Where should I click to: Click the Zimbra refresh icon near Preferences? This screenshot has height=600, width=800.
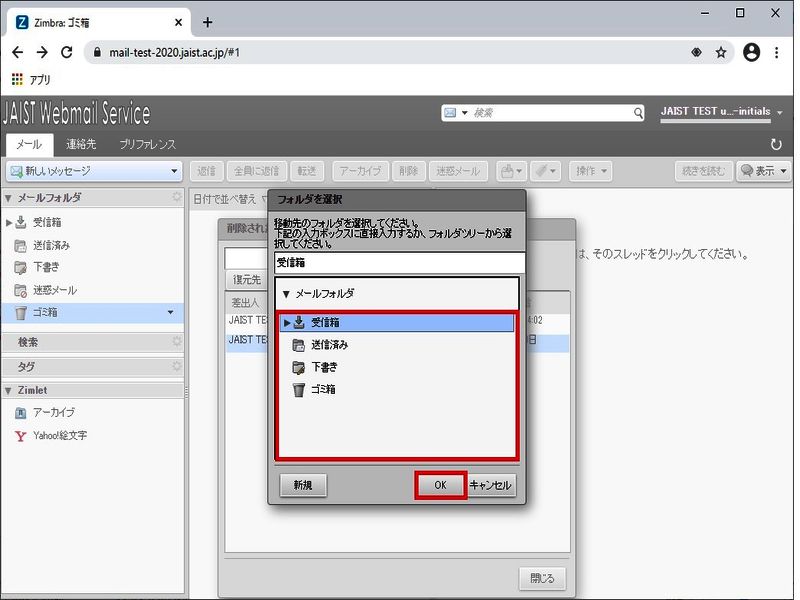[776, 145]
